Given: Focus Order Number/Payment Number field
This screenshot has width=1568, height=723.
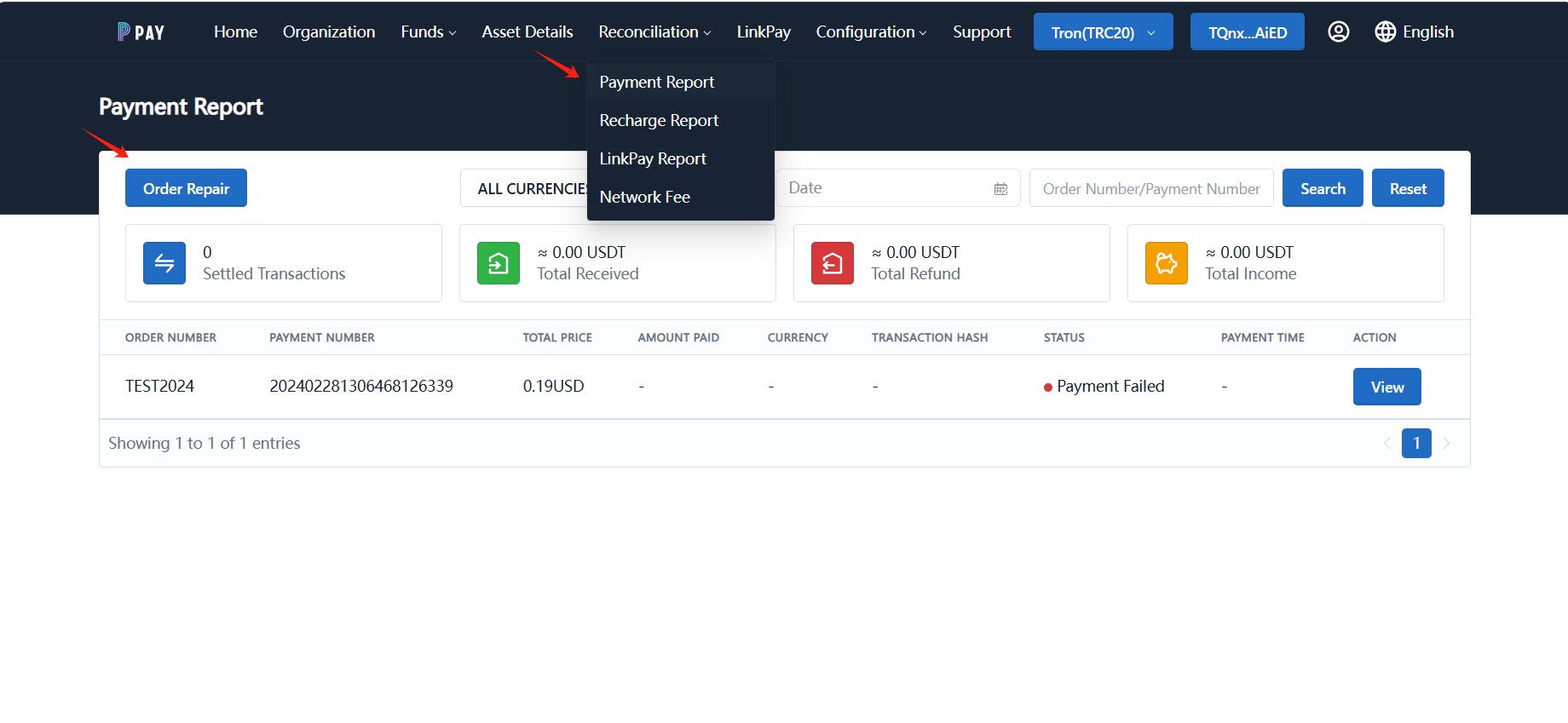Looking at the screenshot, I should pyautogui.click(x=1151, y=188).
